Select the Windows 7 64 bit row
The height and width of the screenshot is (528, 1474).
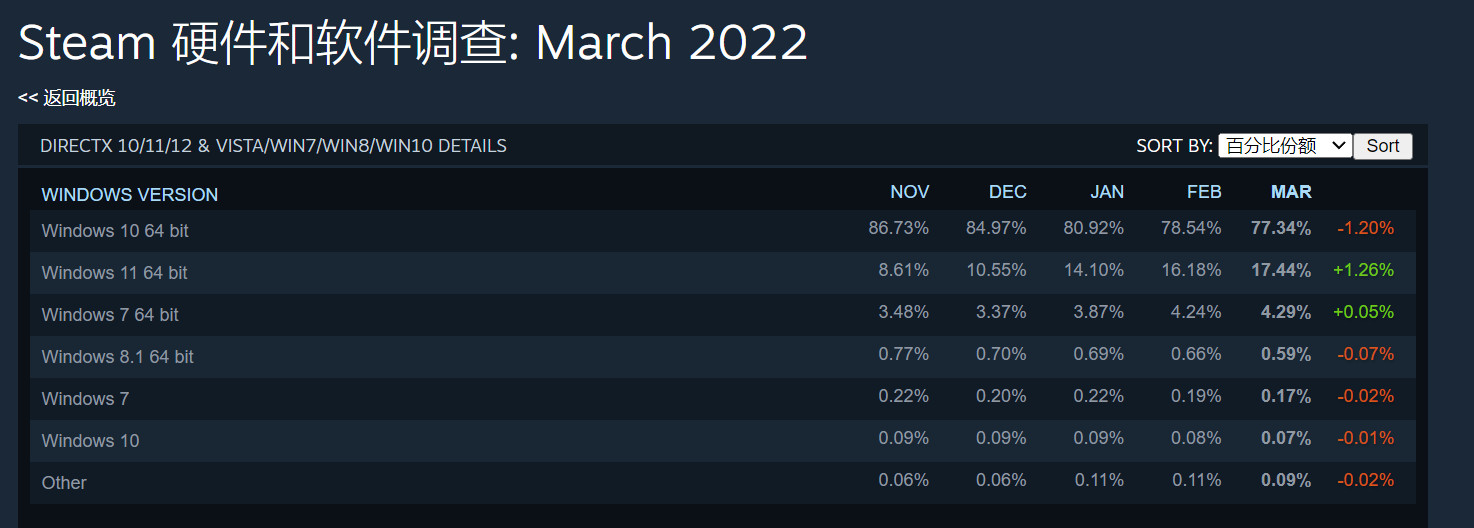(722, 314)
